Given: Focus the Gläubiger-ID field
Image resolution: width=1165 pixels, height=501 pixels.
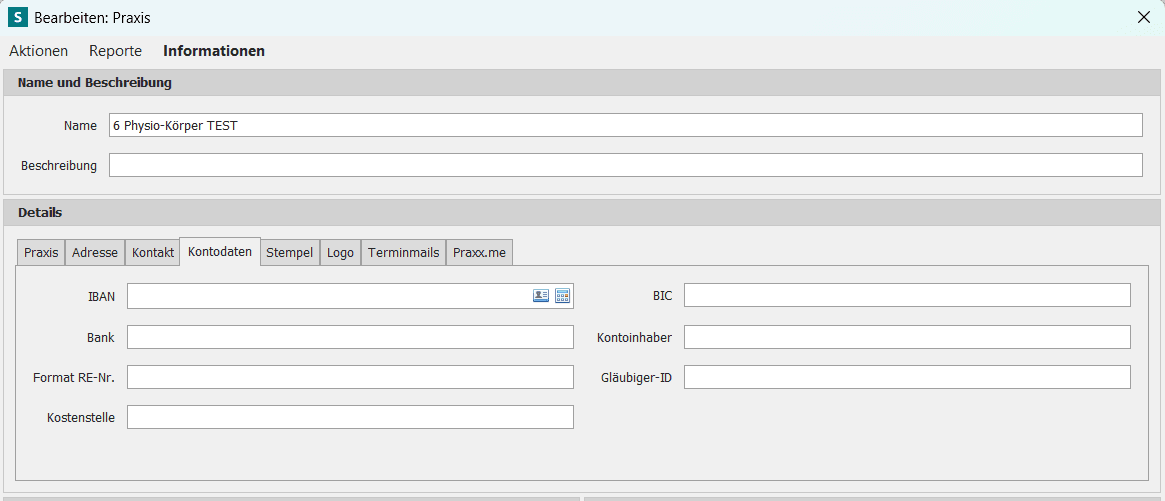Looking at the screenshot, I should [x=907, y=377].
